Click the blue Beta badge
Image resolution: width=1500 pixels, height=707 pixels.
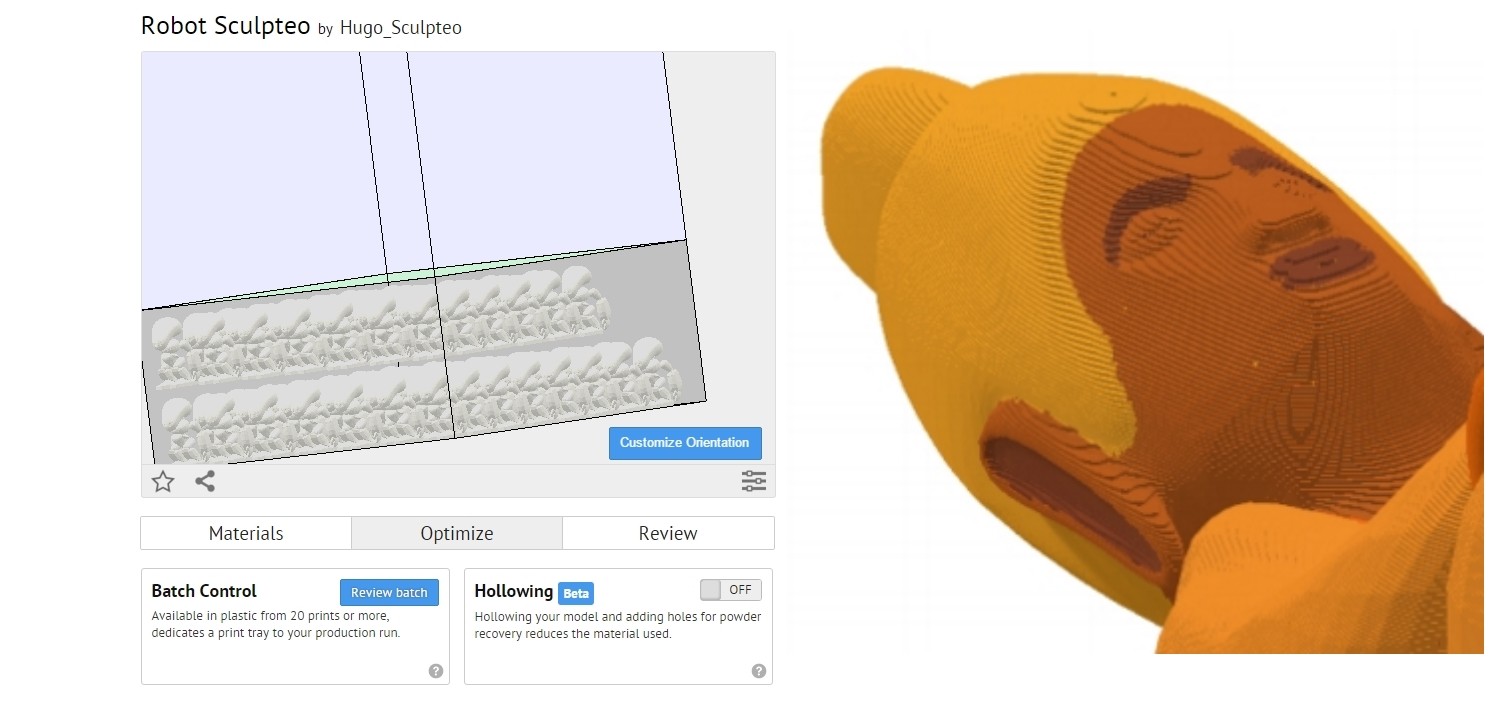click(575, 593)
